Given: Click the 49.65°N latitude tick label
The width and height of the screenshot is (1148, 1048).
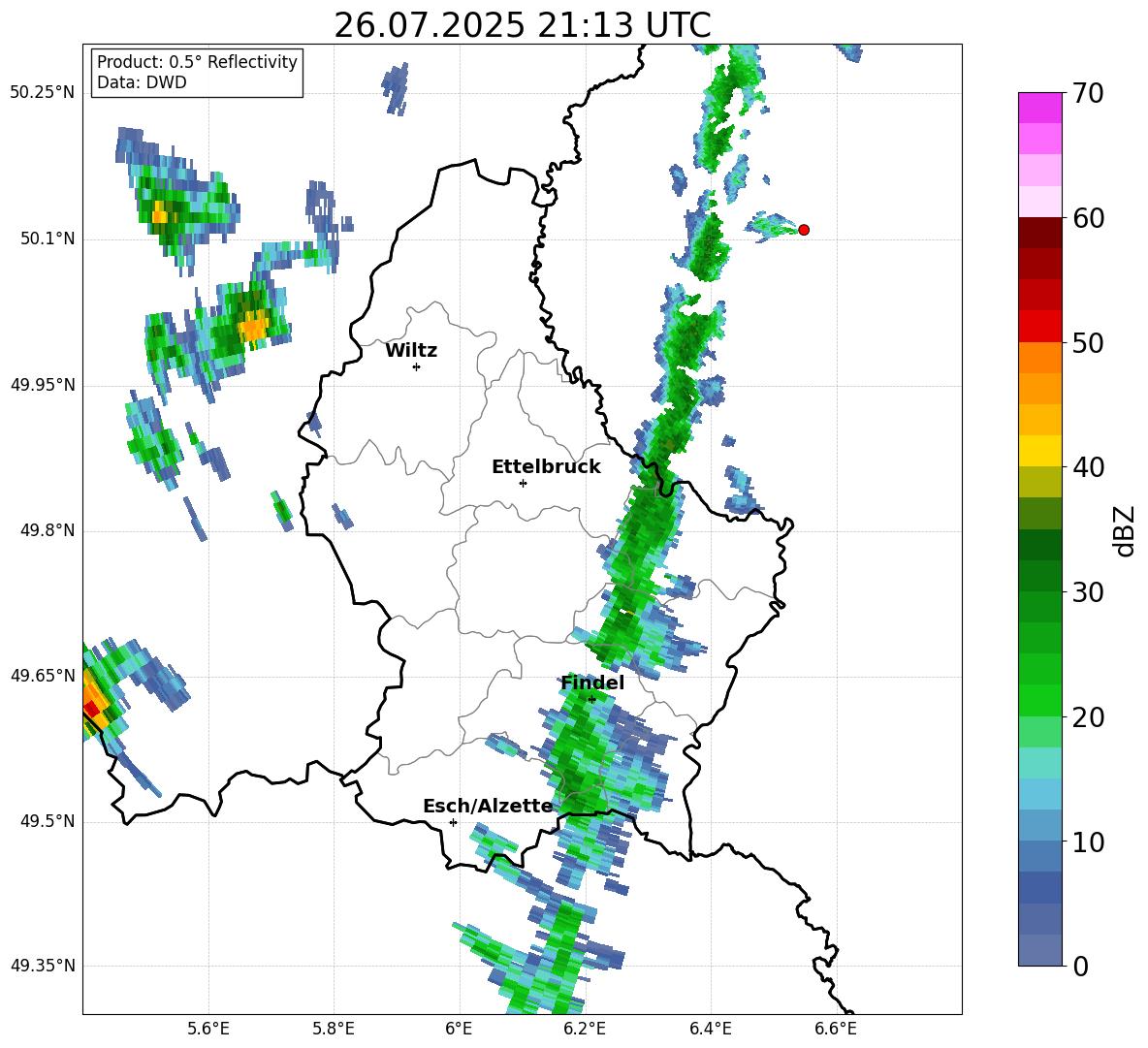Looking at the screenshot, I should point(43,675).
